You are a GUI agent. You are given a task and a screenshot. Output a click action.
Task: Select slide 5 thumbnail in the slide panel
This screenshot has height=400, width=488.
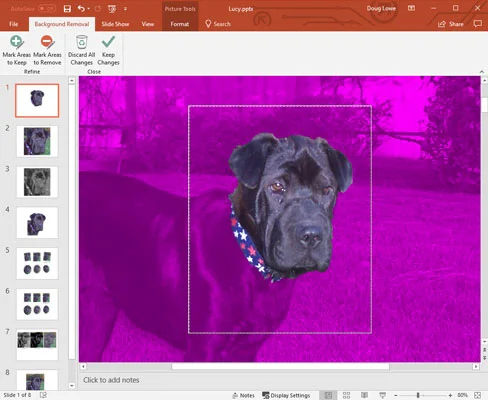coord(37,263)
